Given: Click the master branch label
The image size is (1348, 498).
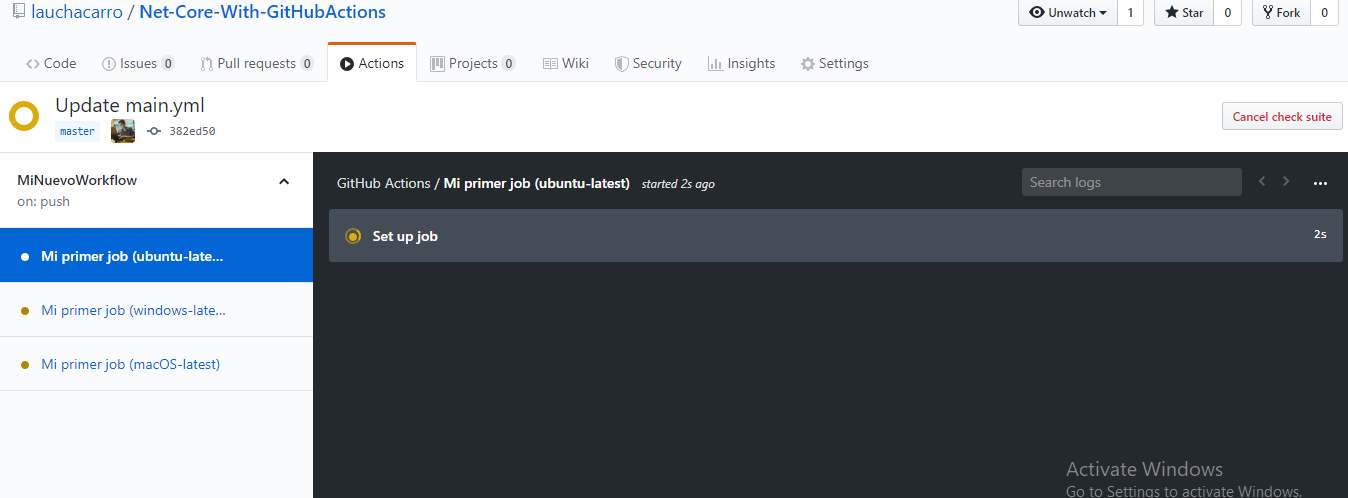Looking at the screenshot, I should click(x=77, y=131).
